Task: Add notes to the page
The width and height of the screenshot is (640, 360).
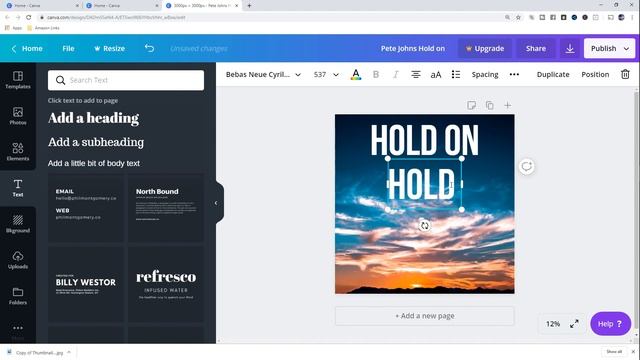Action: coord(471,105)
